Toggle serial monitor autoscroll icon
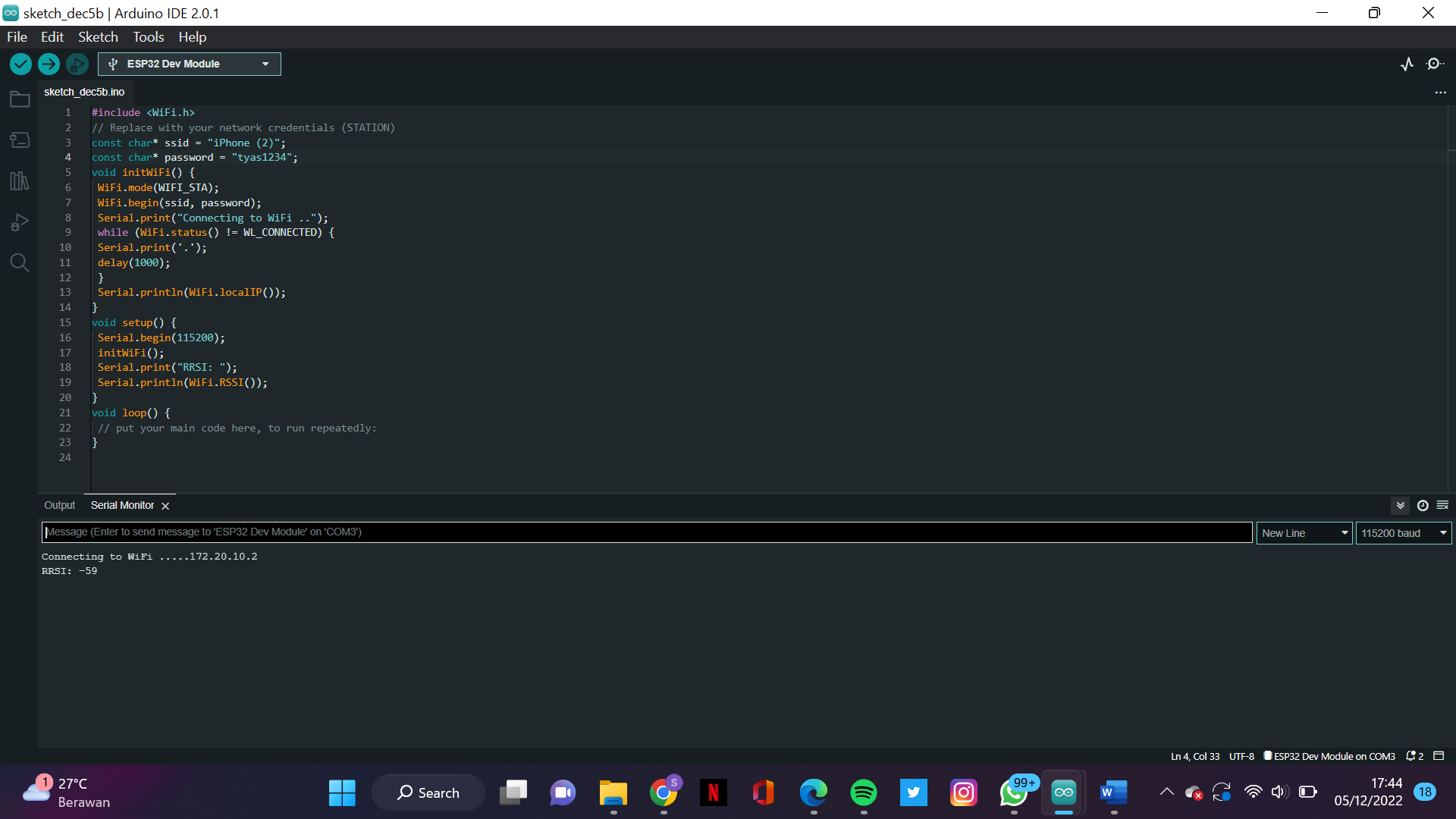The image size is (1456, 819). tap(1401, 506)
